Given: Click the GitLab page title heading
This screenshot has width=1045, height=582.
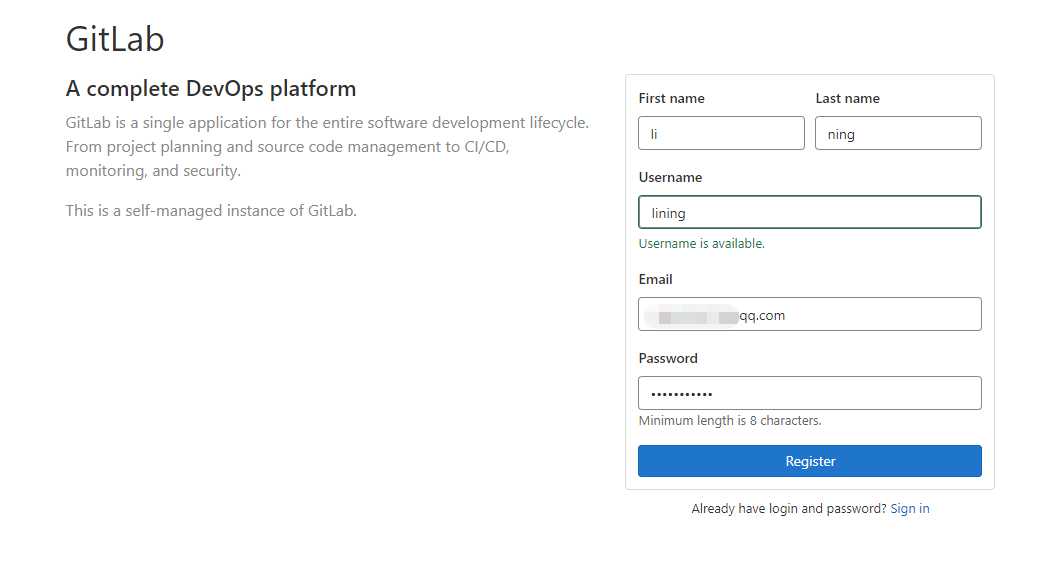Looking at the screenshot, I should coord(115,39).
